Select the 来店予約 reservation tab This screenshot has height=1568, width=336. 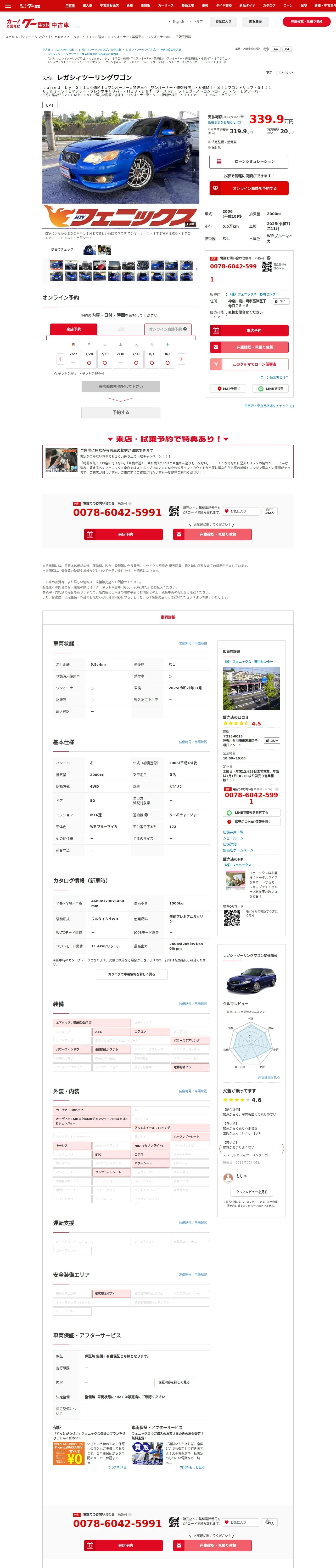(73, 329)
